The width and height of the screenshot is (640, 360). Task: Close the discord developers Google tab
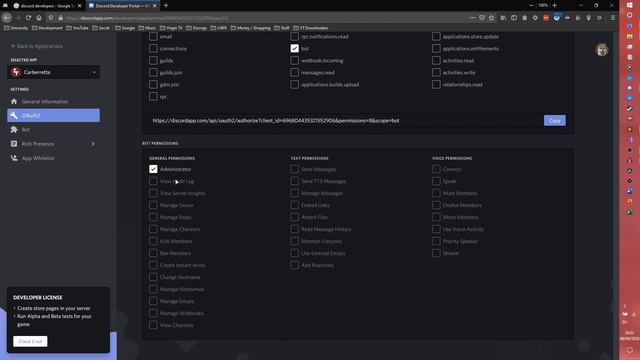pos(80,6)
